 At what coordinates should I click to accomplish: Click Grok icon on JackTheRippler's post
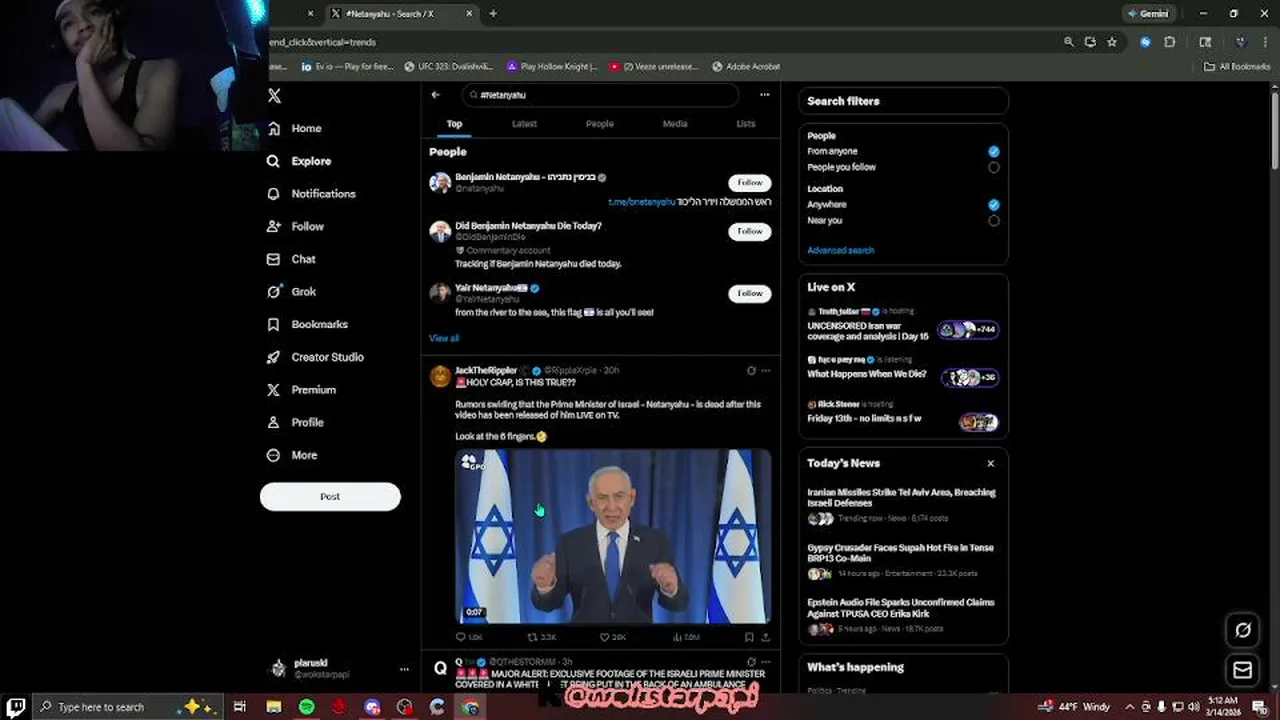[x=751, y=371]
